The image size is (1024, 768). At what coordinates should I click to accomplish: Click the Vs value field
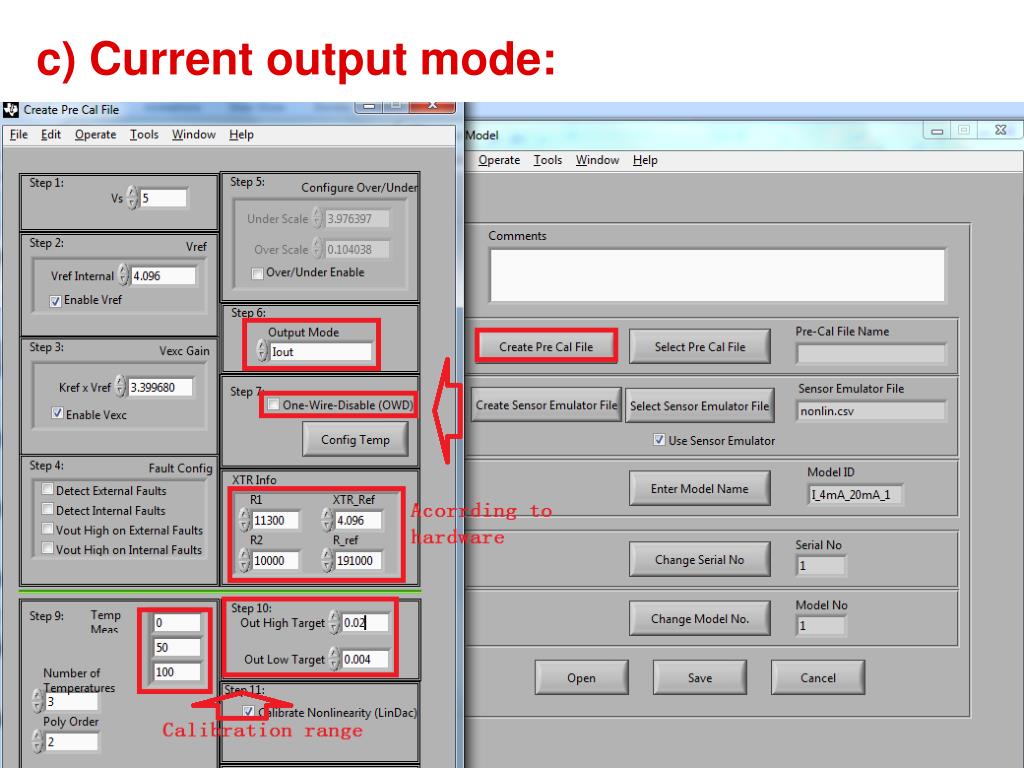click(163, 198)
